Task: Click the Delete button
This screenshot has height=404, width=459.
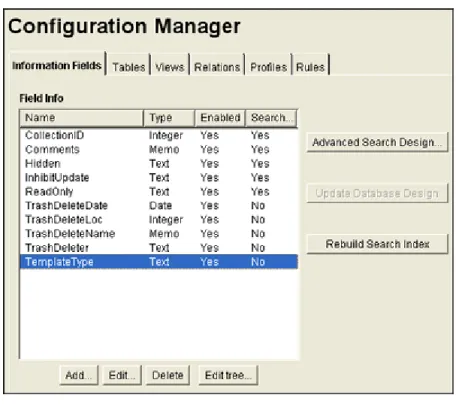Action: coord(168,375)
